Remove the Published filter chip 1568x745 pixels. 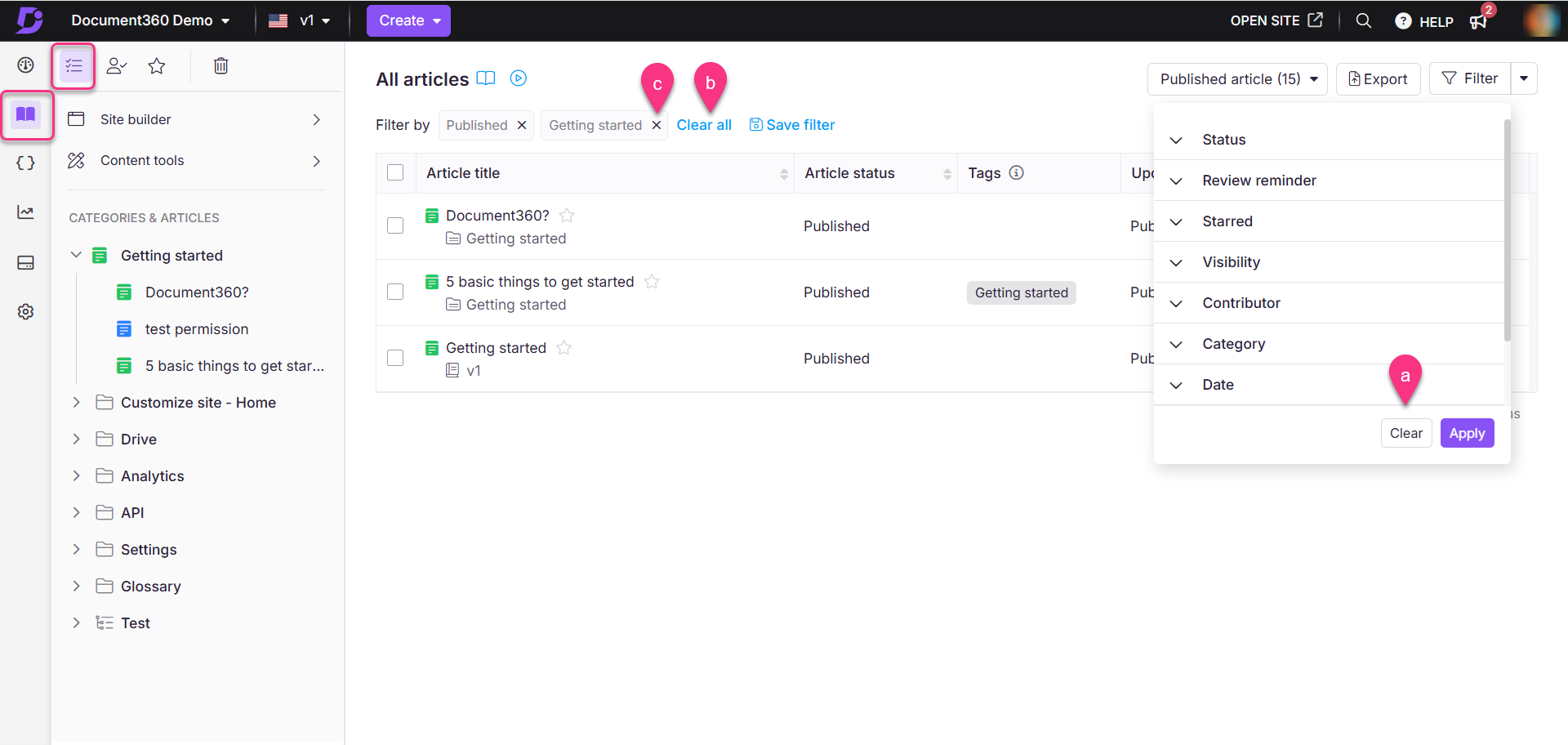click(x=522, y=125)
